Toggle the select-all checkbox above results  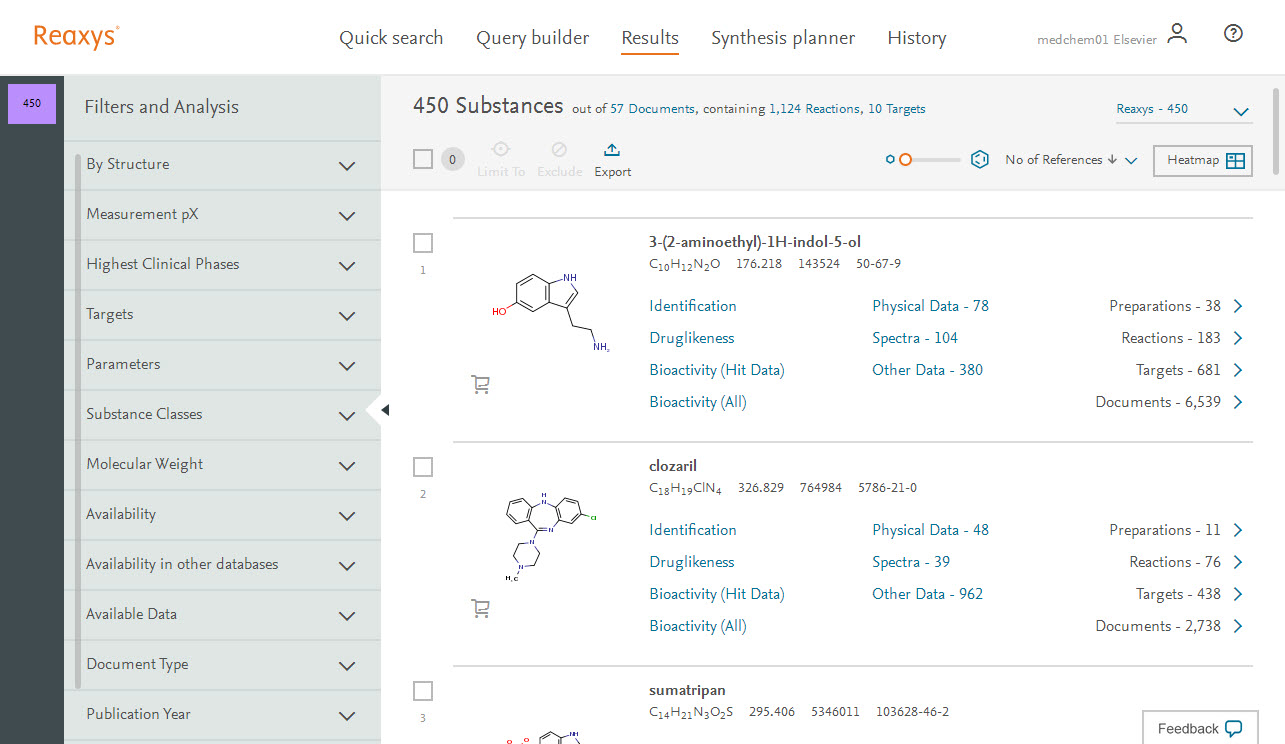click(423, 159)
